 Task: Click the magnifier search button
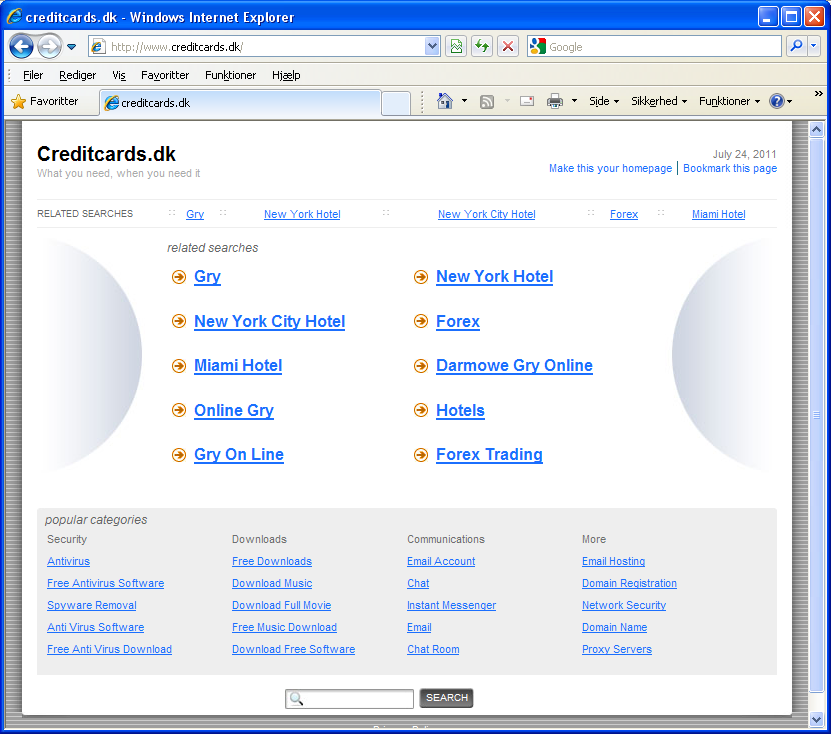pos(796,47)
